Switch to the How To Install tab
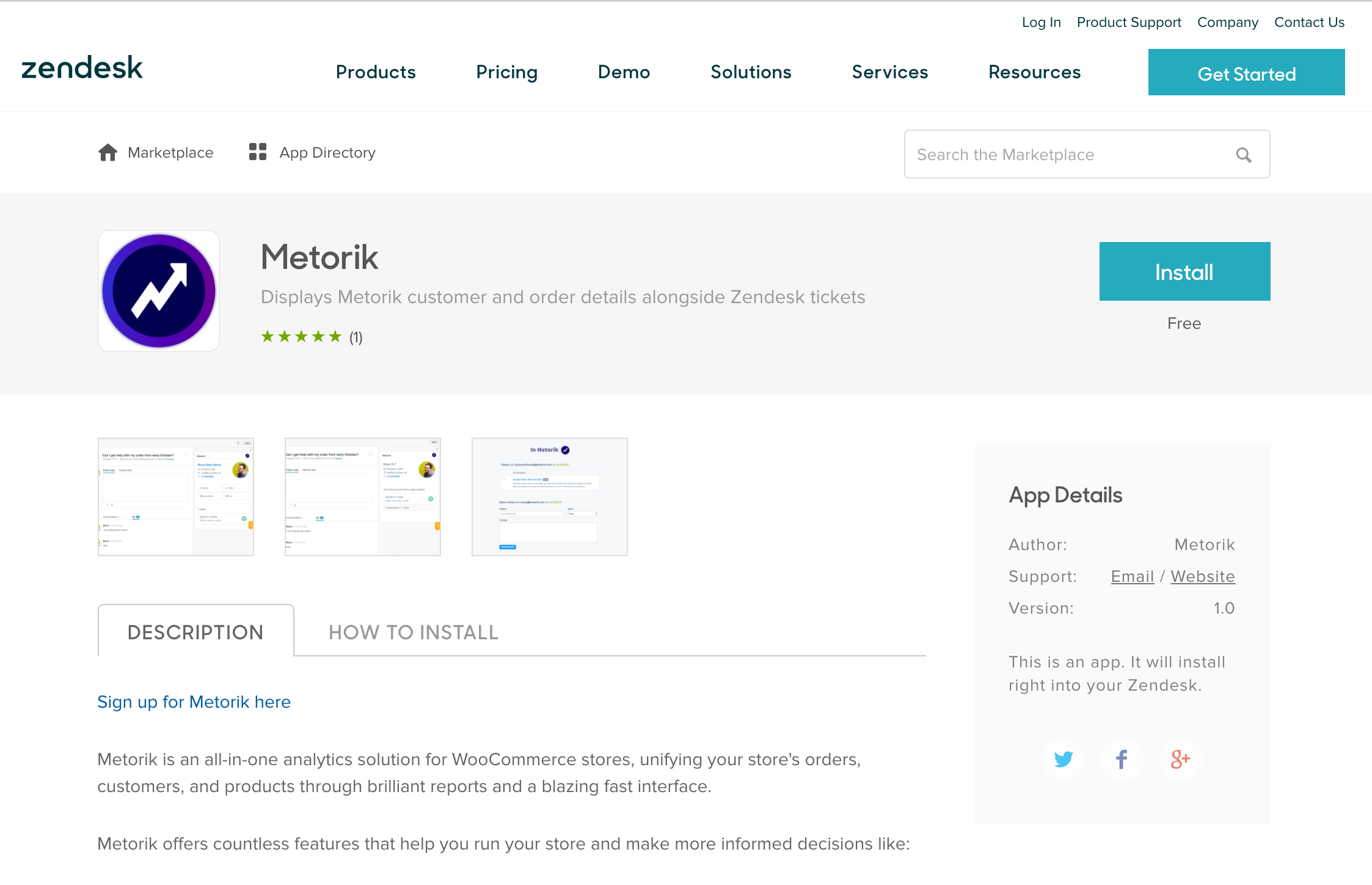This screenshot has width=1372, height=885. [x=414, y=632]
